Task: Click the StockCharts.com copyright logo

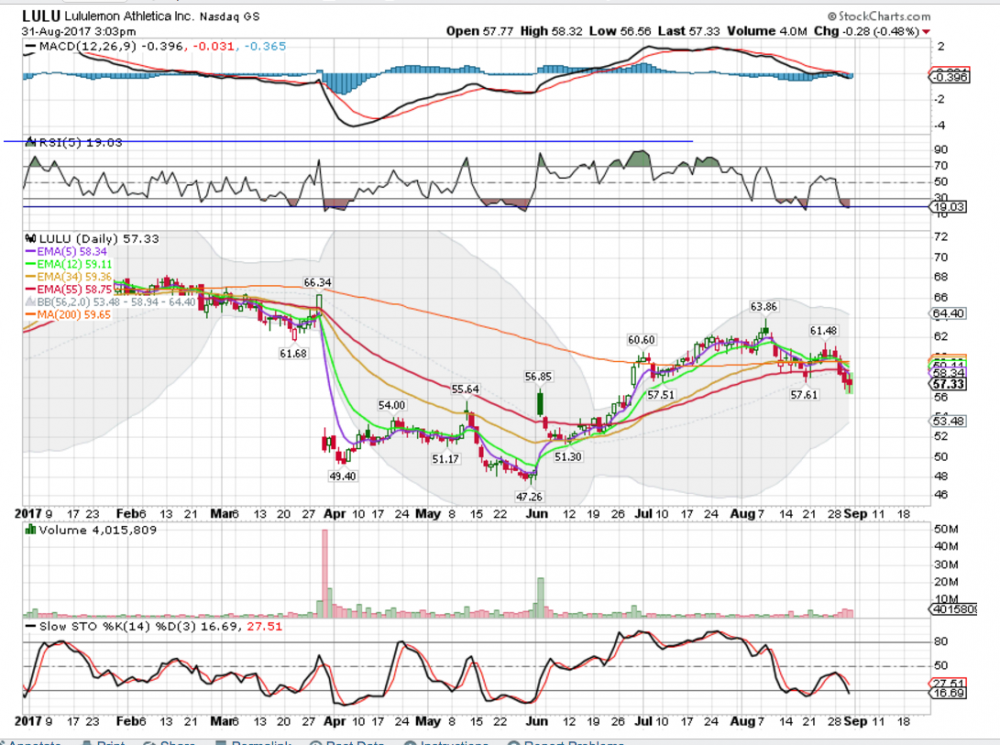Action: point(877,17)
